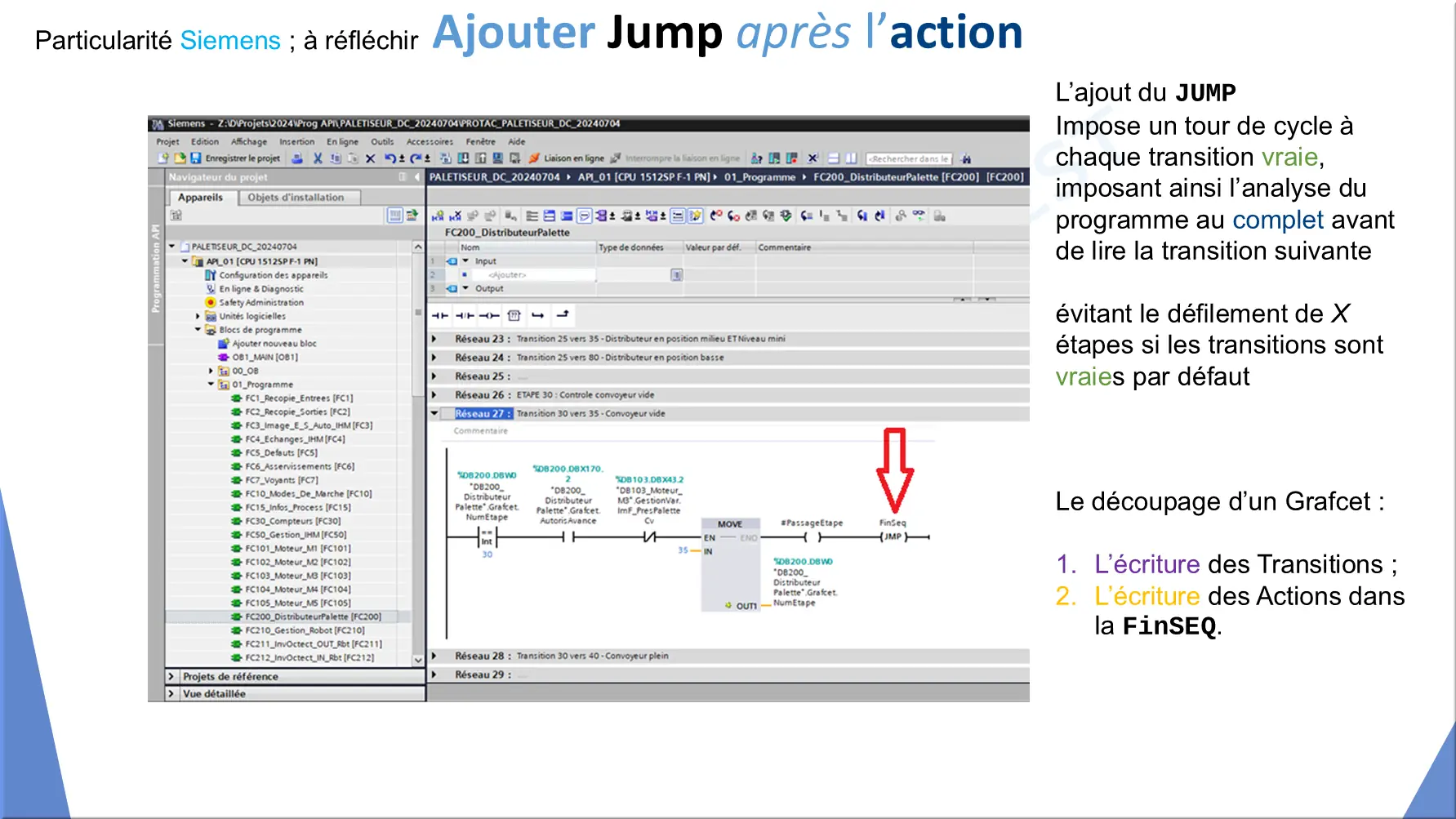Open the Outils menu
Image resolution: width=1456 pixels, height=819 pixels.
click(x=382, y=141)
